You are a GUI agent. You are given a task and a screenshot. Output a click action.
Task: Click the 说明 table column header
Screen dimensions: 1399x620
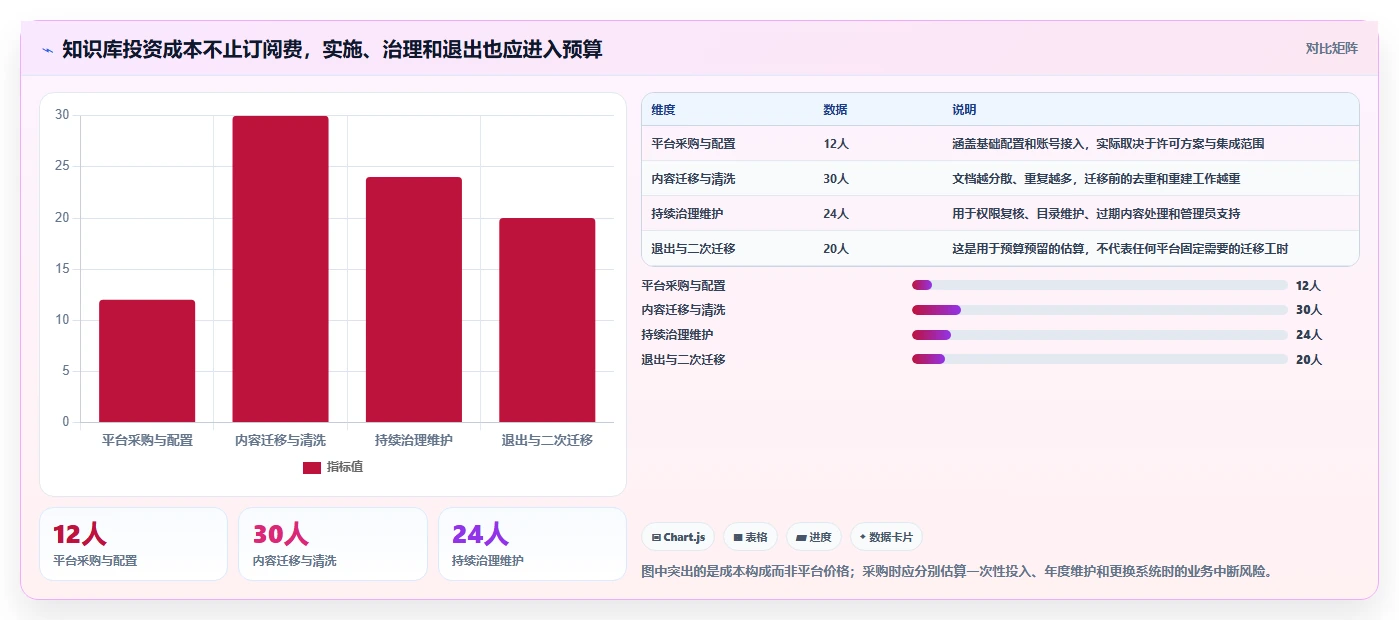964,110
